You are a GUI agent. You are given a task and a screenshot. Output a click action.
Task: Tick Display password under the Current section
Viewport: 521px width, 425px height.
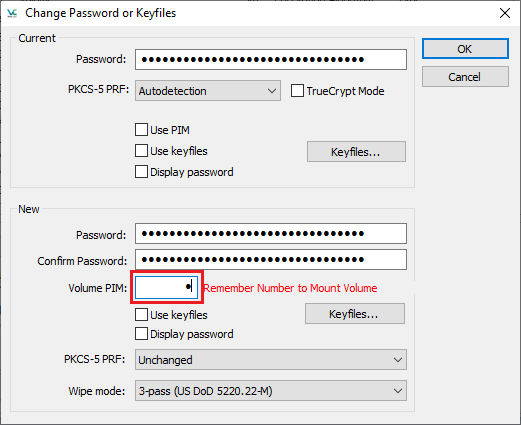point(141,172)
